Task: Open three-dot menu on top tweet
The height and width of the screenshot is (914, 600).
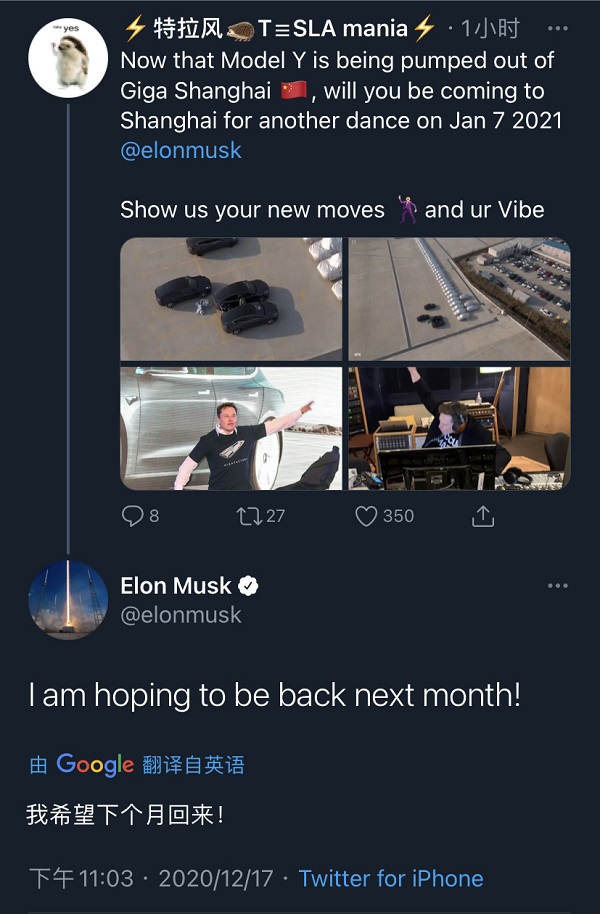Action: 559,29
